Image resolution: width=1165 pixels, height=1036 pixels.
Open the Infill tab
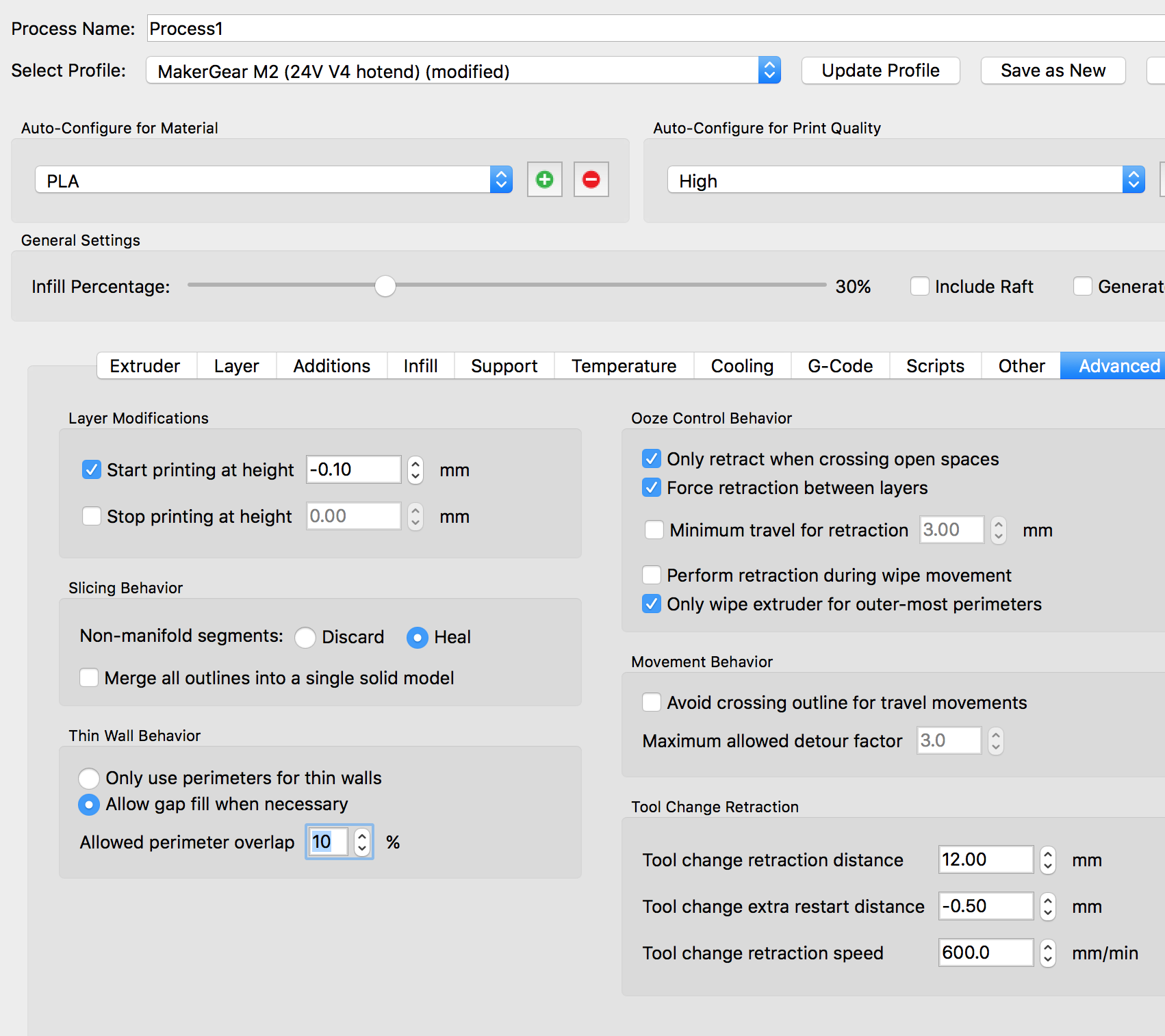(420, 366)
